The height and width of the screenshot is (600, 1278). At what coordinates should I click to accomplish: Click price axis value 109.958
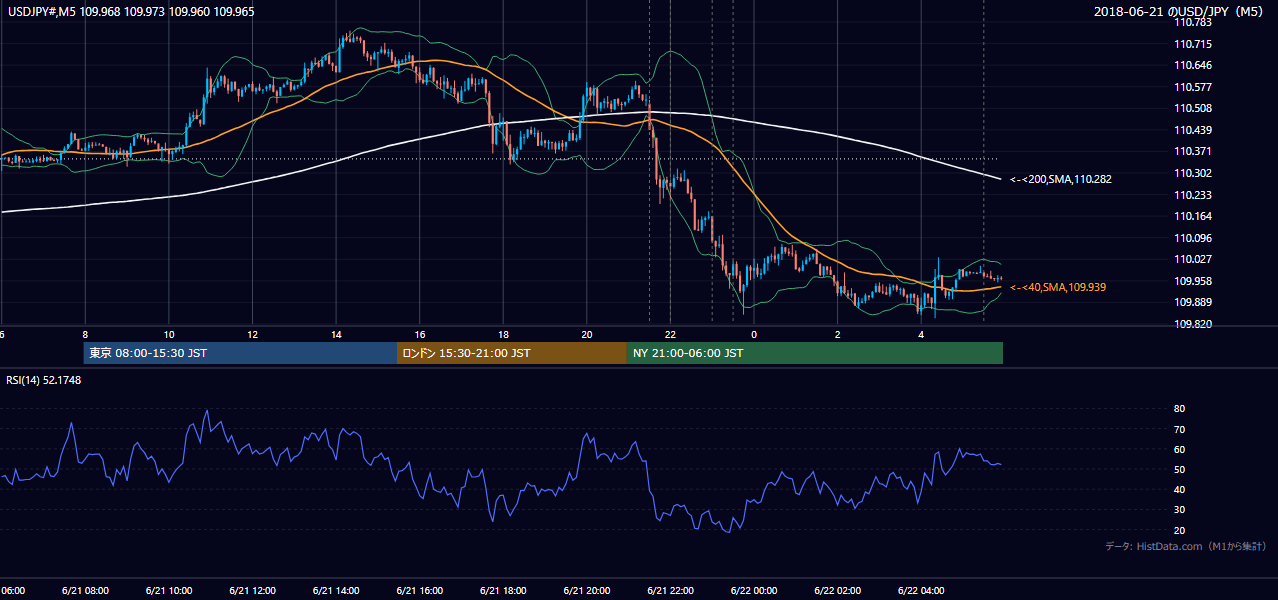[1194, 281]
